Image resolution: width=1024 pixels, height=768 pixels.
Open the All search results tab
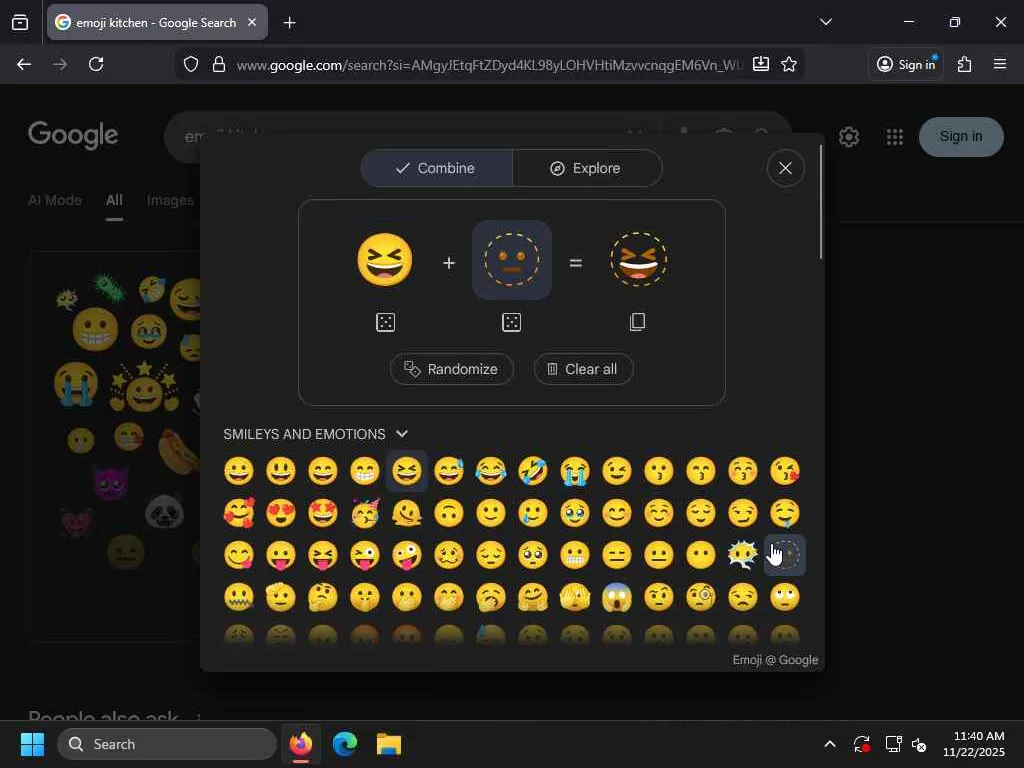pos(114,200)
